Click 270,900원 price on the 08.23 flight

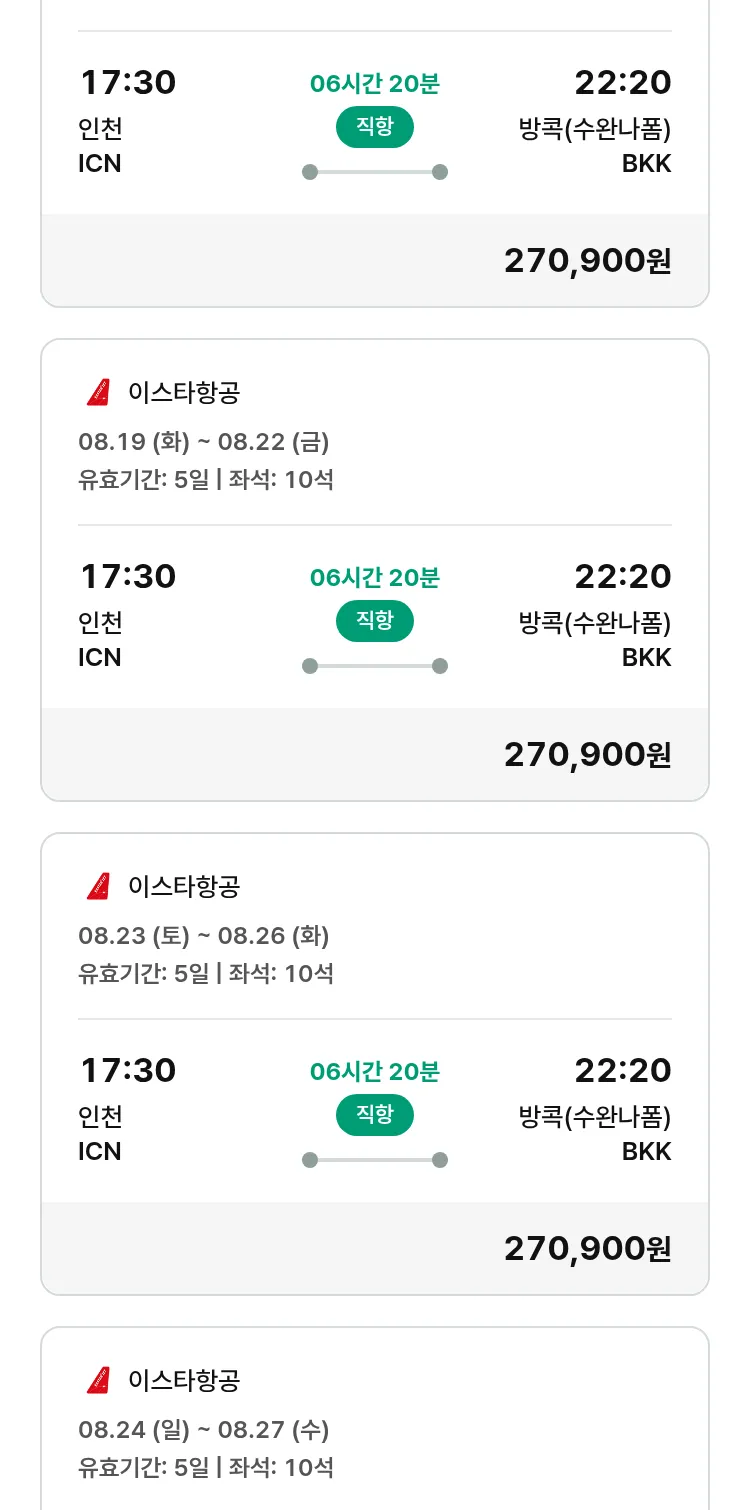point(587,1248)
